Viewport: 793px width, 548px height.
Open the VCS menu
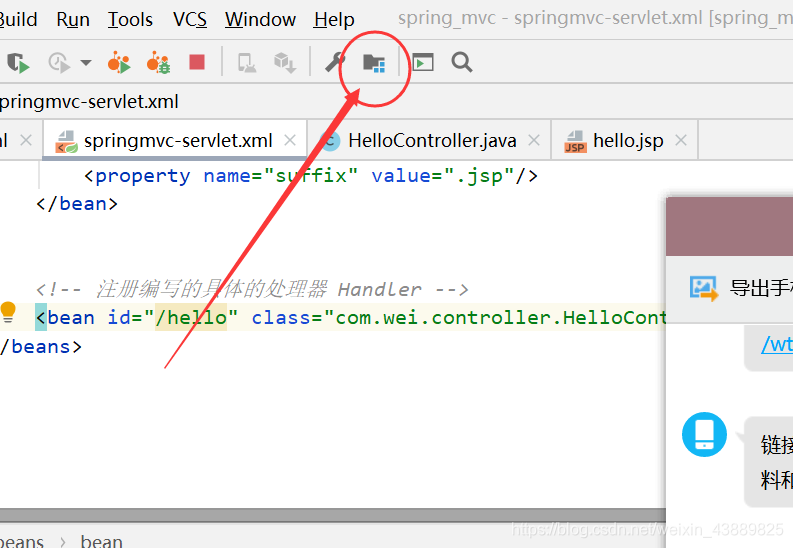coord(190,19)
